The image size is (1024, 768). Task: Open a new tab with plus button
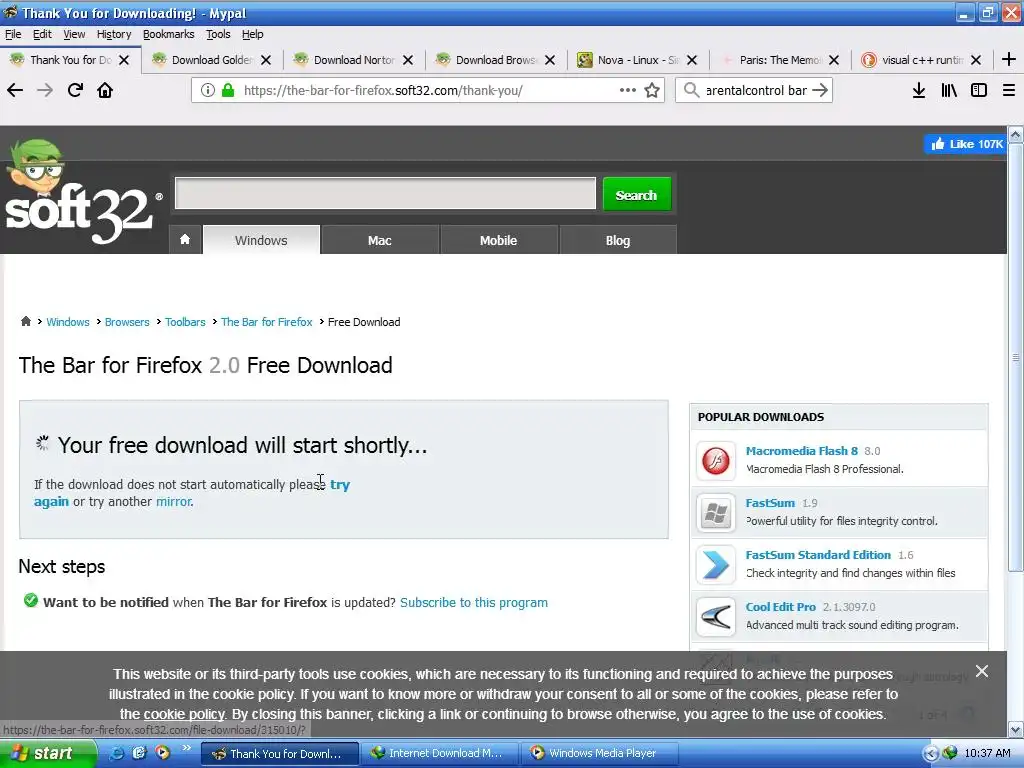coord(1009,59)
